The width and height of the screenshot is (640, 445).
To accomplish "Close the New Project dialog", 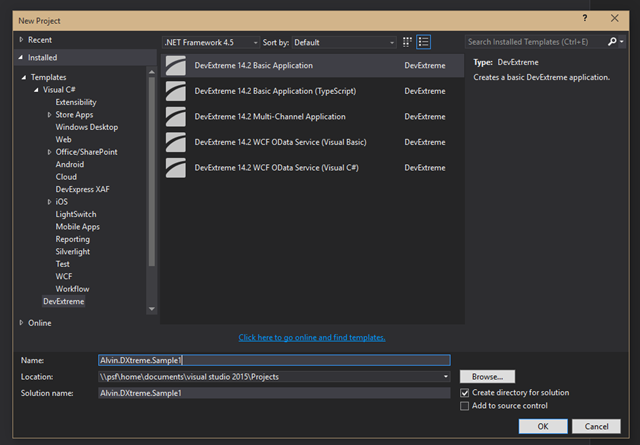I will [x=614, y=18].
